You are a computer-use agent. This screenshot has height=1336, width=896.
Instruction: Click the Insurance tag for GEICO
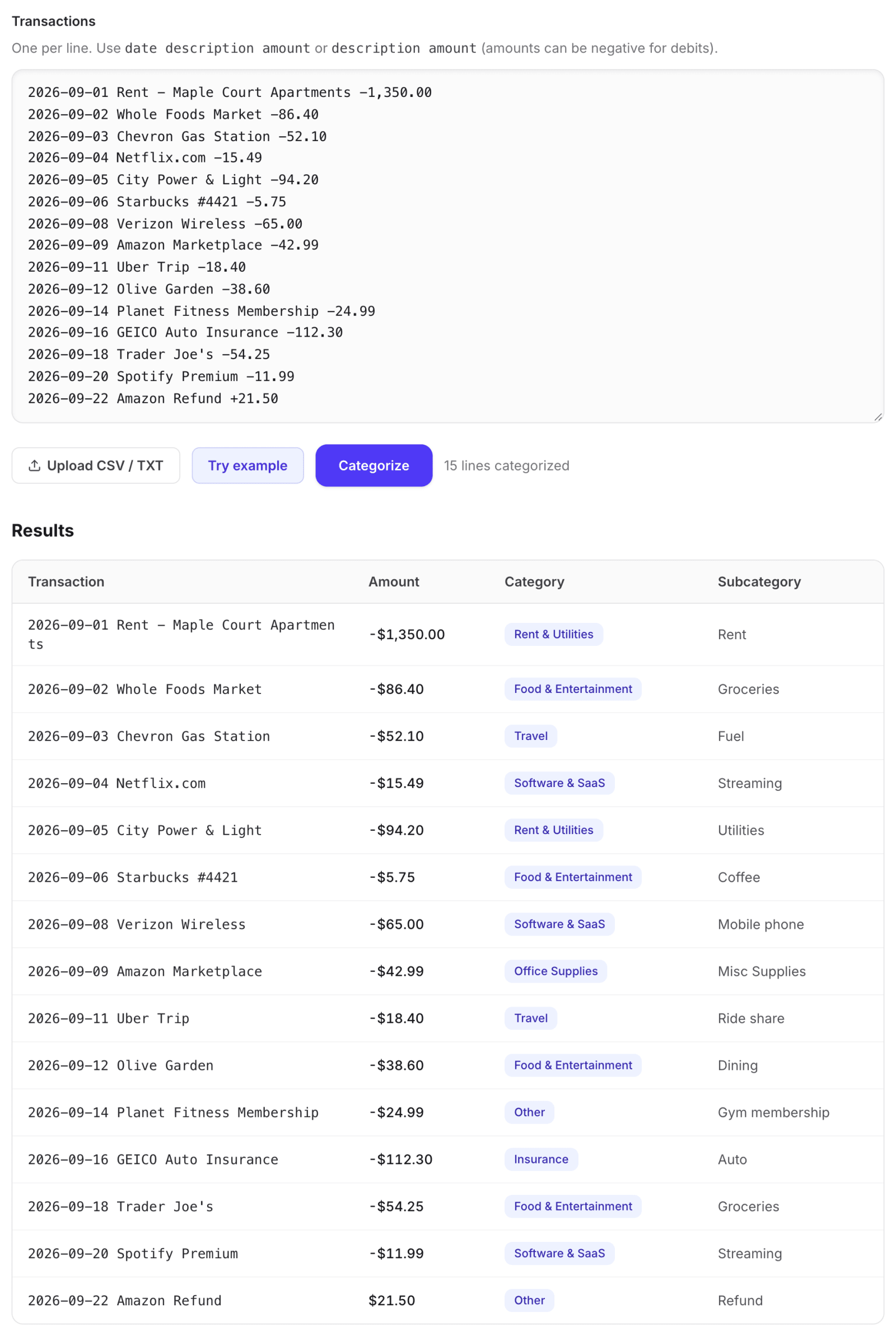tap(540, 1160)
